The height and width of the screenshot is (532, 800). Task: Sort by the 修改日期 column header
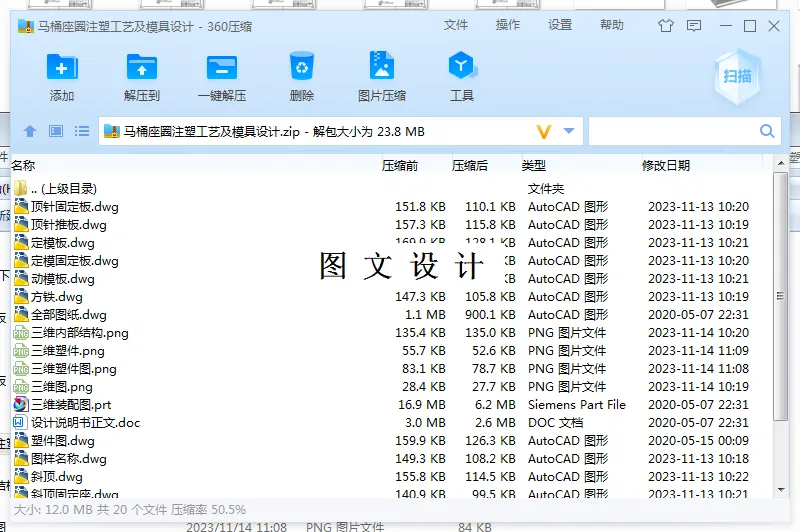(666, 165)
